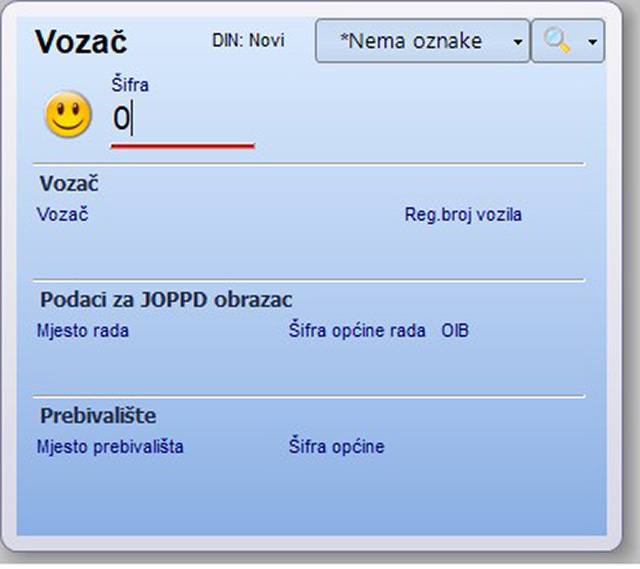Click the bold 'Vozač' section heading

[69, 184]
